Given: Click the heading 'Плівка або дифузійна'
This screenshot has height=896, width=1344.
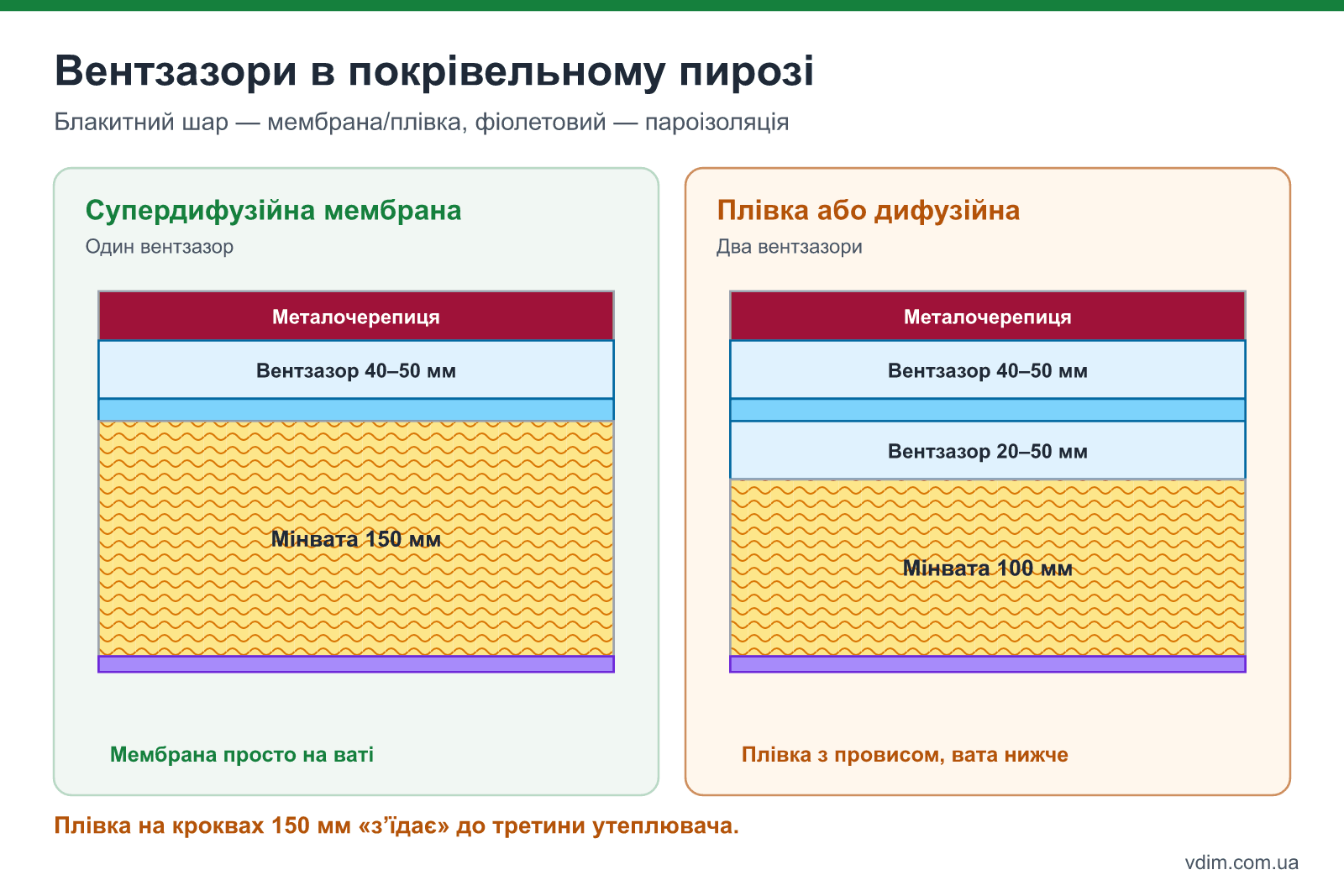Looking at the screenshot, I should [x=869, y=210].
